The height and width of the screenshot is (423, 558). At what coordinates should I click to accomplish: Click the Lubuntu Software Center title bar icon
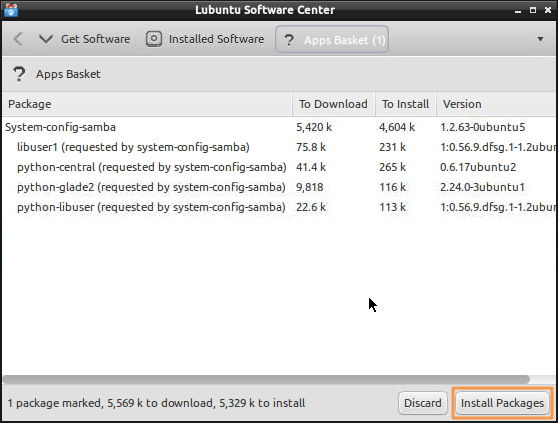[11, 10]
